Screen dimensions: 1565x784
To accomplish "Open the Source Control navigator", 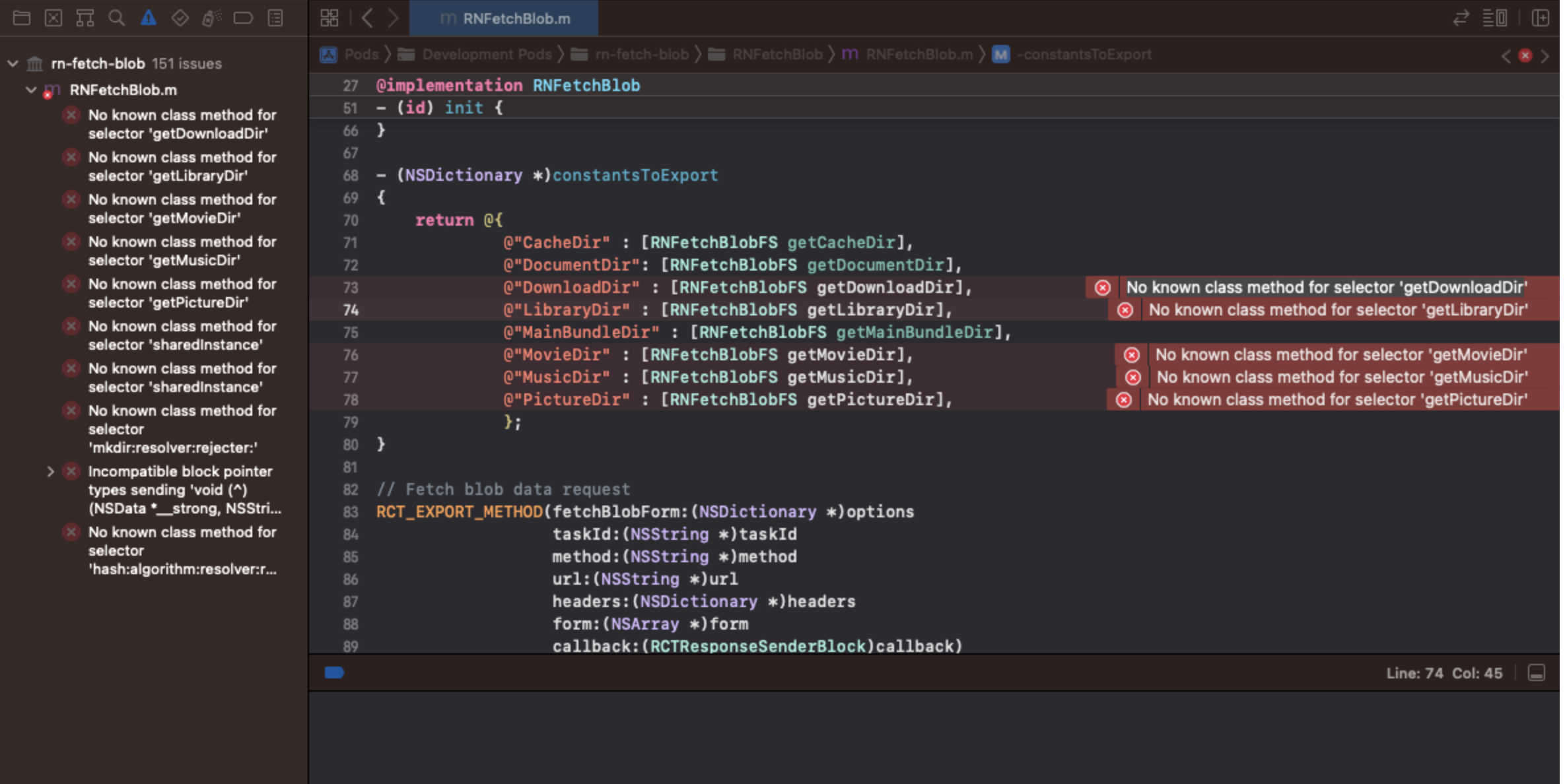I will click(53, 18).
